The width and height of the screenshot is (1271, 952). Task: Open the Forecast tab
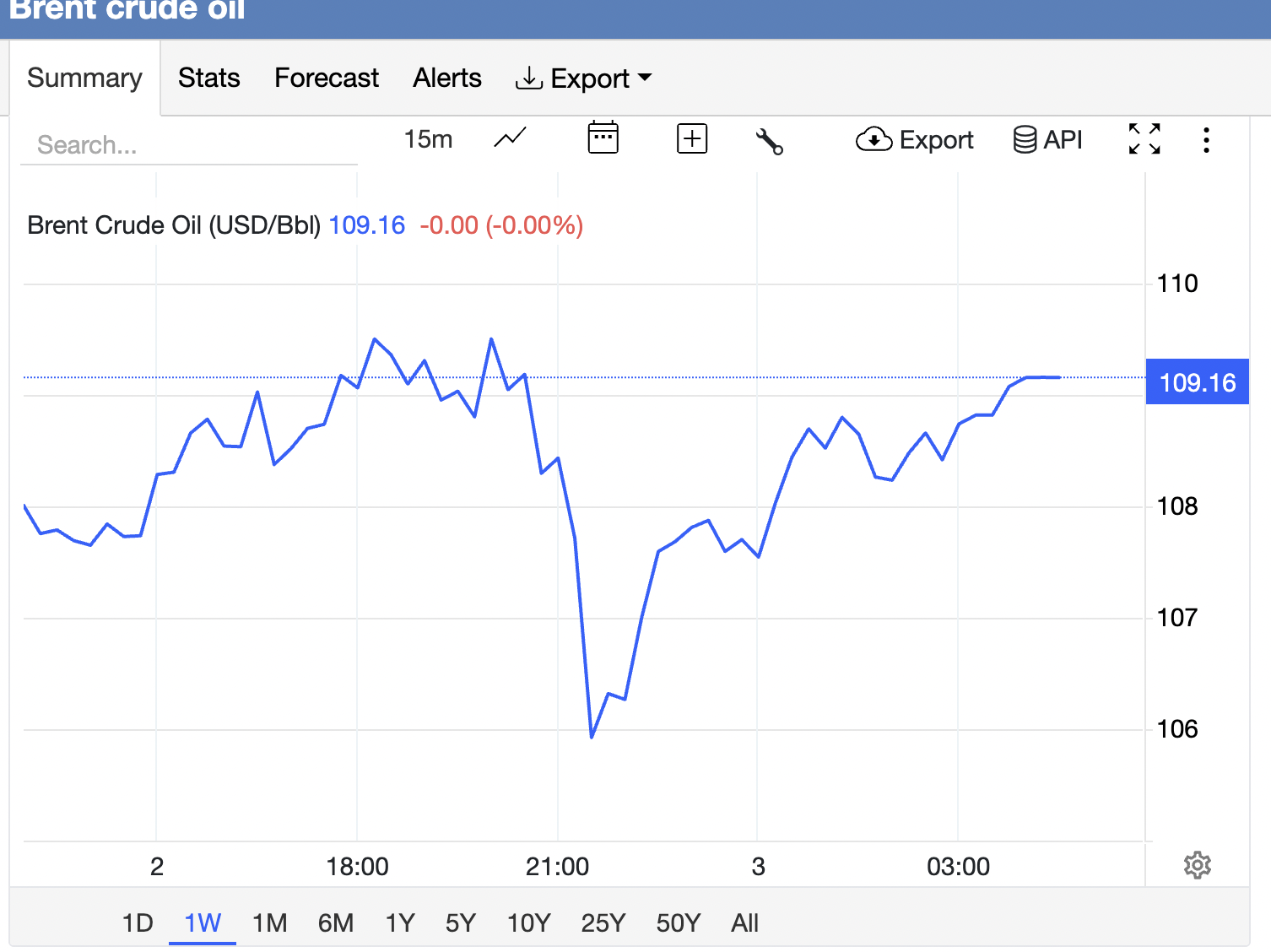pos(327,78)
